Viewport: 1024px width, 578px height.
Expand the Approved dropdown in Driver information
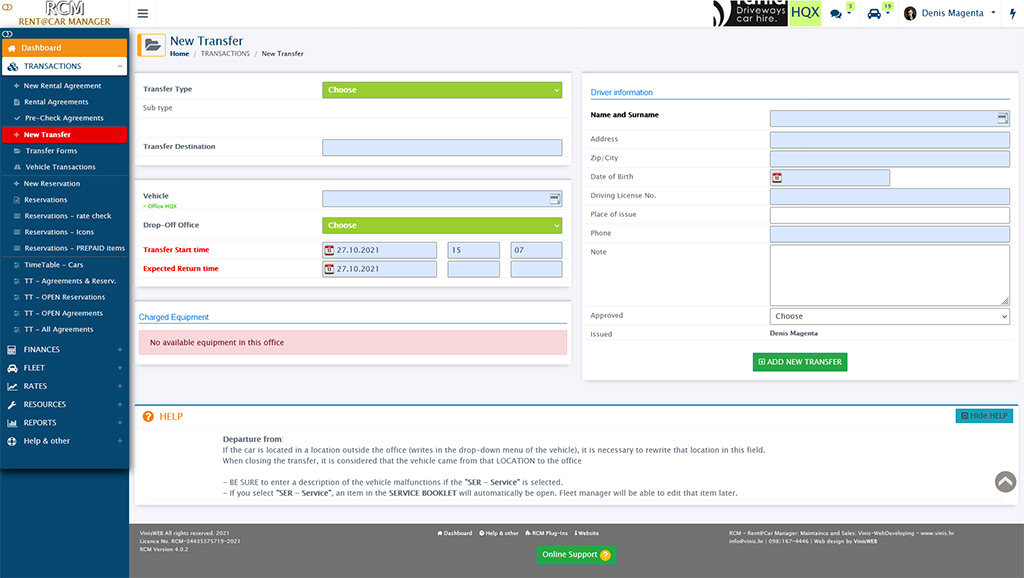click(x=890, y=315)
